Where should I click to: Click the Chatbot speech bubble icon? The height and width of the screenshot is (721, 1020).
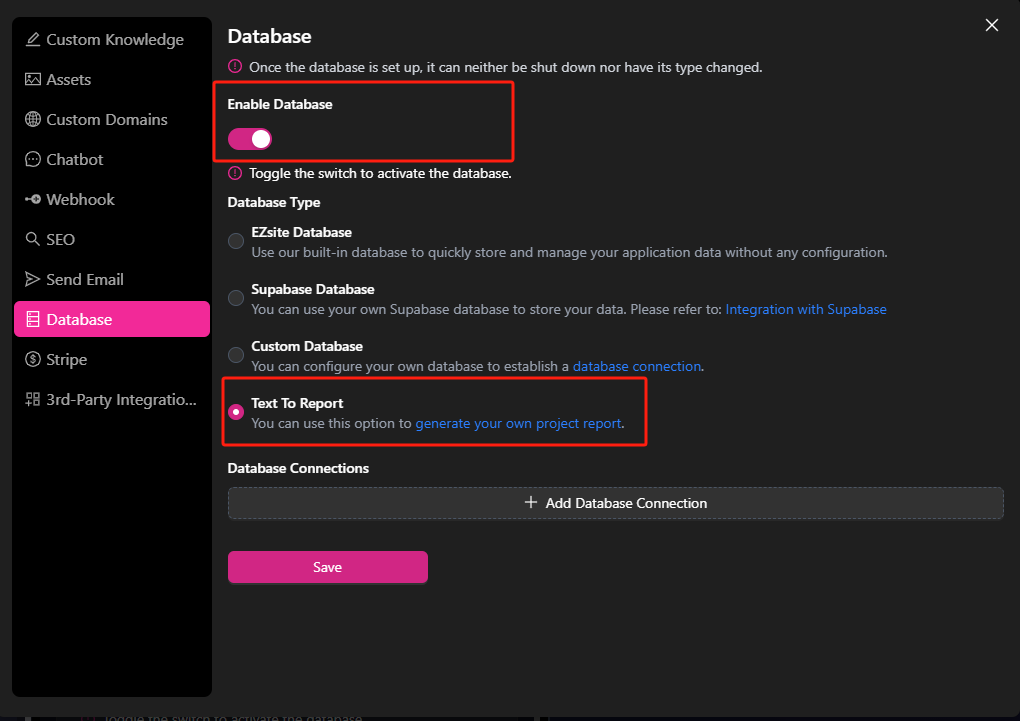pyautogui.click(x=33, y=159)
